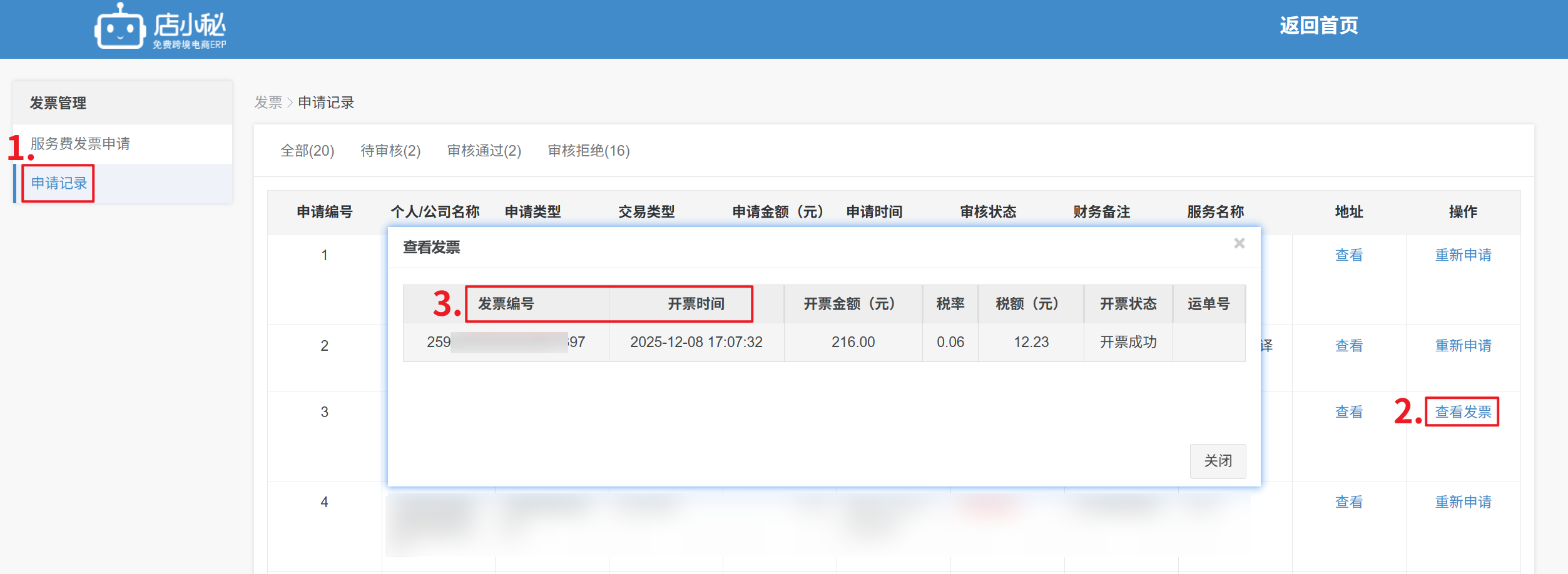Click 返回首页 in the header
The height and width of the screenshot is (574, 1568).
pos(1318,26)
